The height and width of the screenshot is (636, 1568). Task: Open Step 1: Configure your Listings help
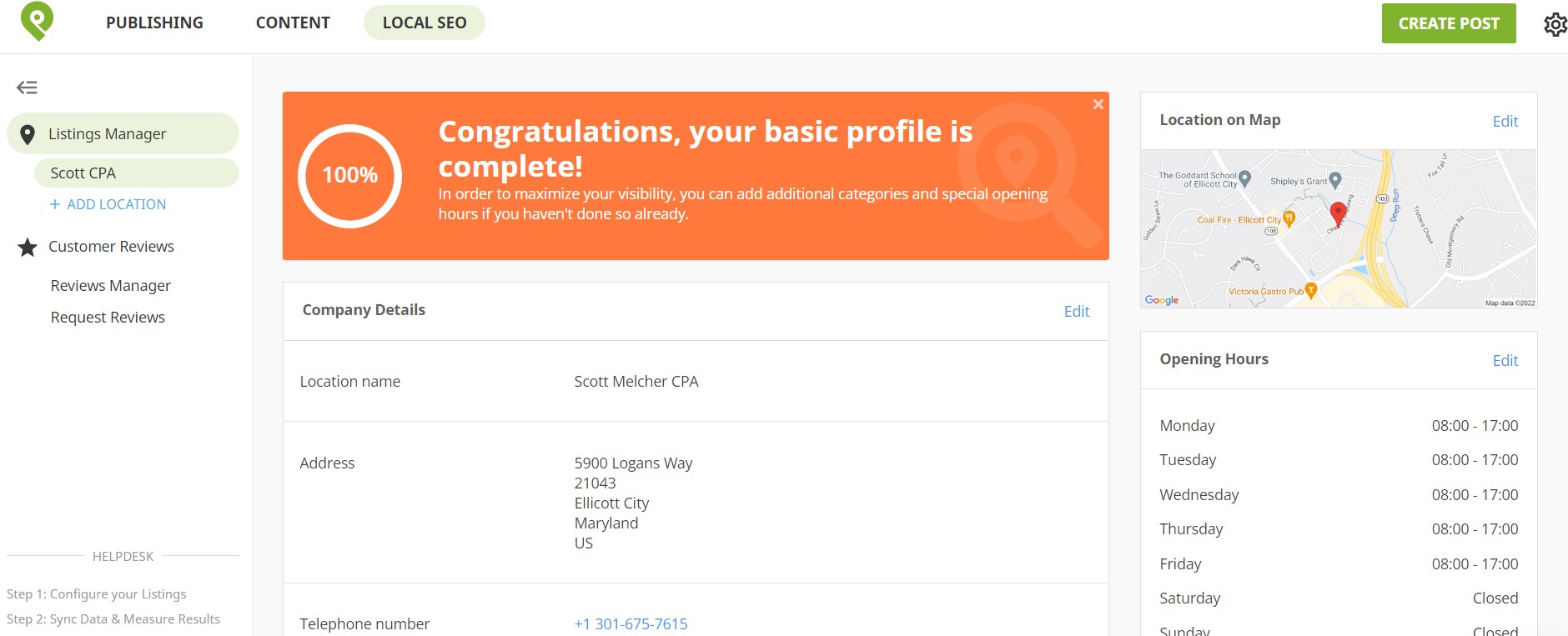[x=97, y=593]
